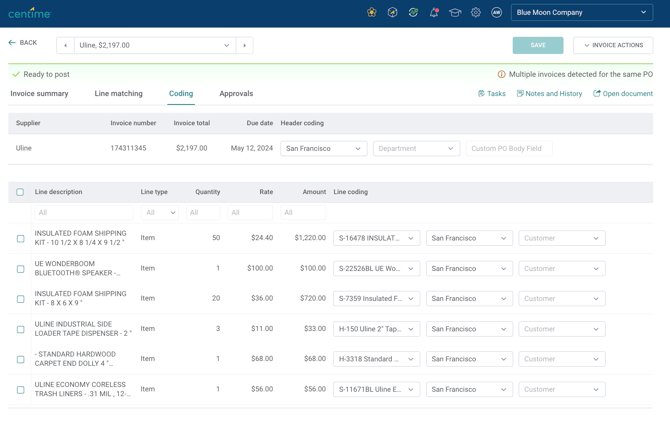
Task: Click Line description filter field
Action: click(x=84, y=212)
